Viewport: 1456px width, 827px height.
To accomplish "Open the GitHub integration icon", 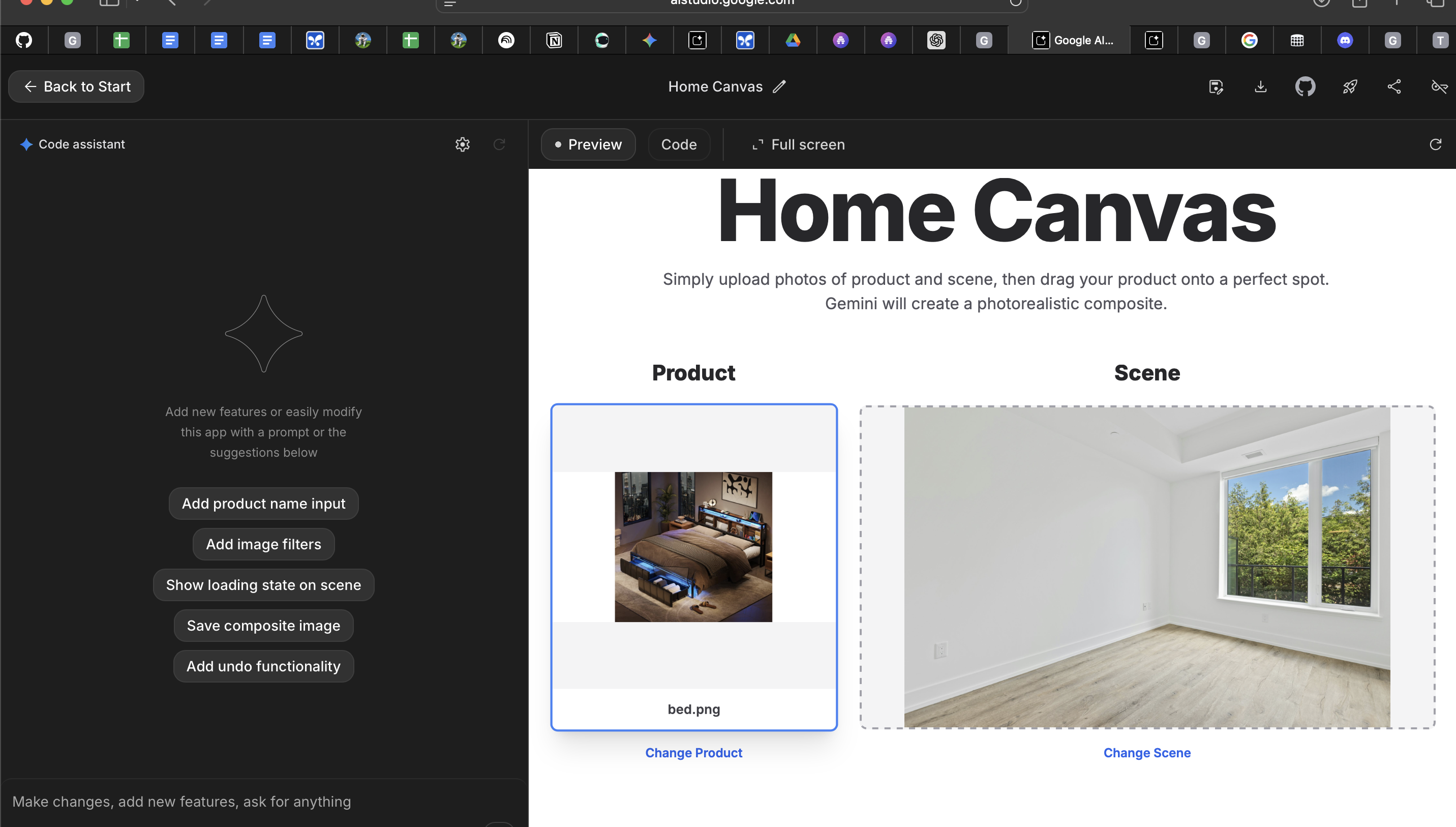I will (x=1305, y=86).
